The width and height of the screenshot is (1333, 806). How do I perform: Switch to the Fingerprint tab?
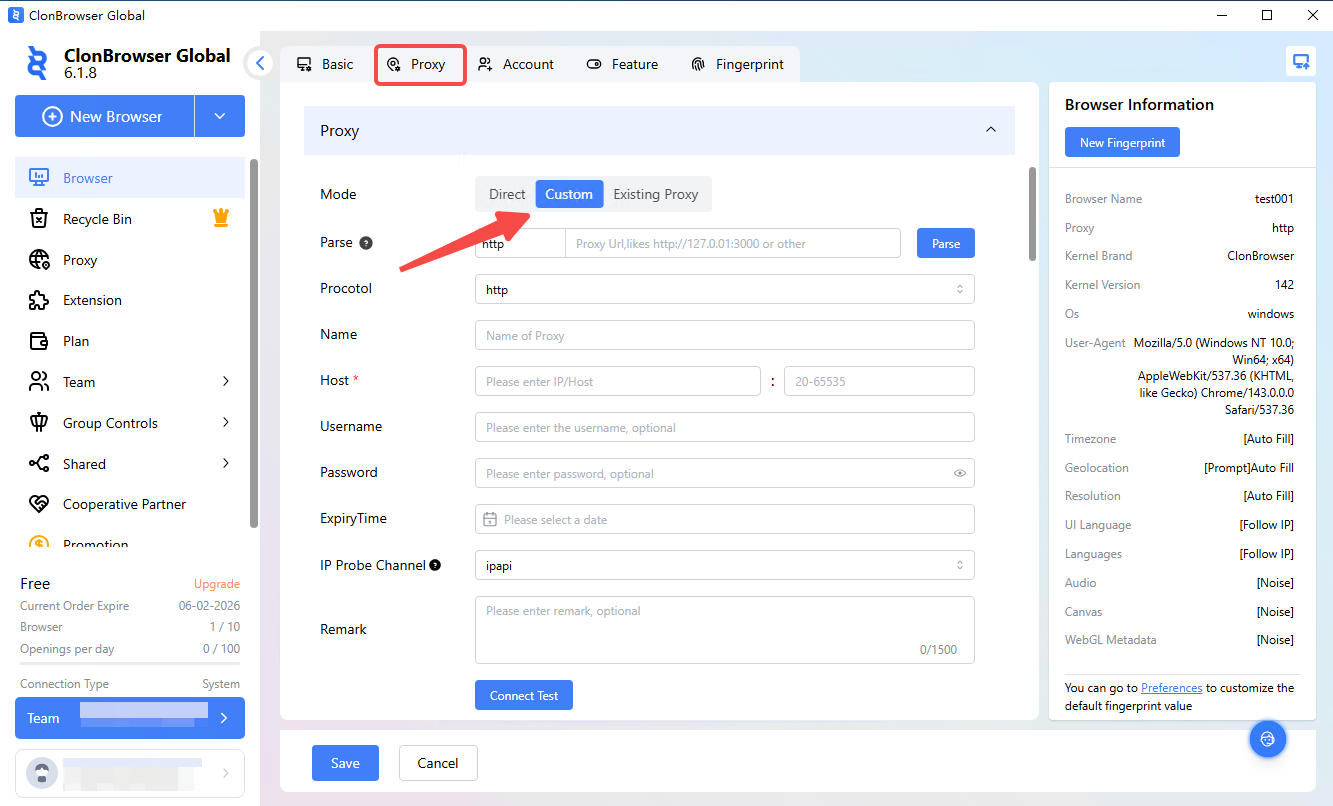pos(737,64)
